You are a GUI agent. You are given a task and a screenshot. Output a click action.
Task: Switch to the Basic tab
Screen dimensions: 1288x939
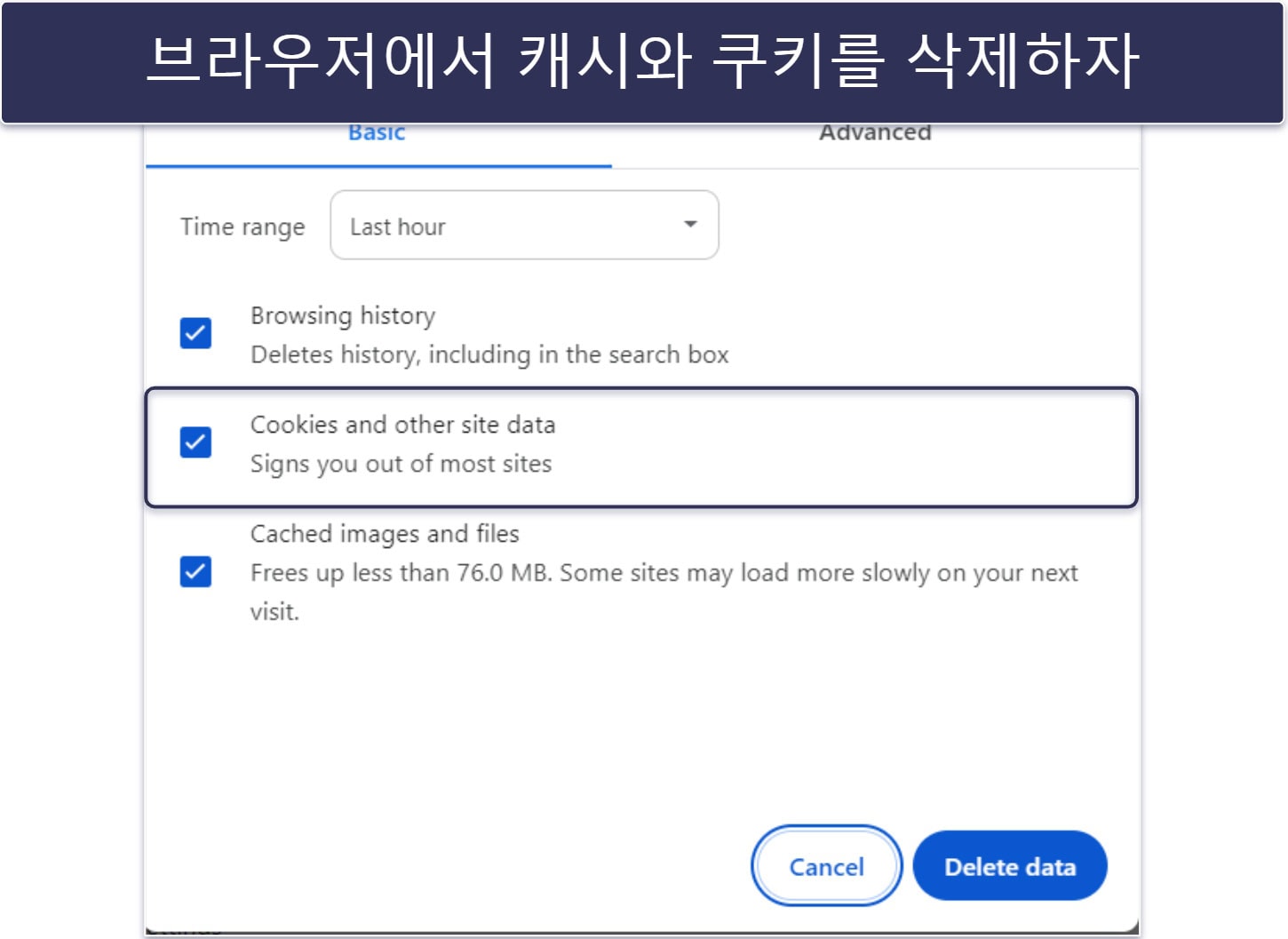tap(378, 135)
